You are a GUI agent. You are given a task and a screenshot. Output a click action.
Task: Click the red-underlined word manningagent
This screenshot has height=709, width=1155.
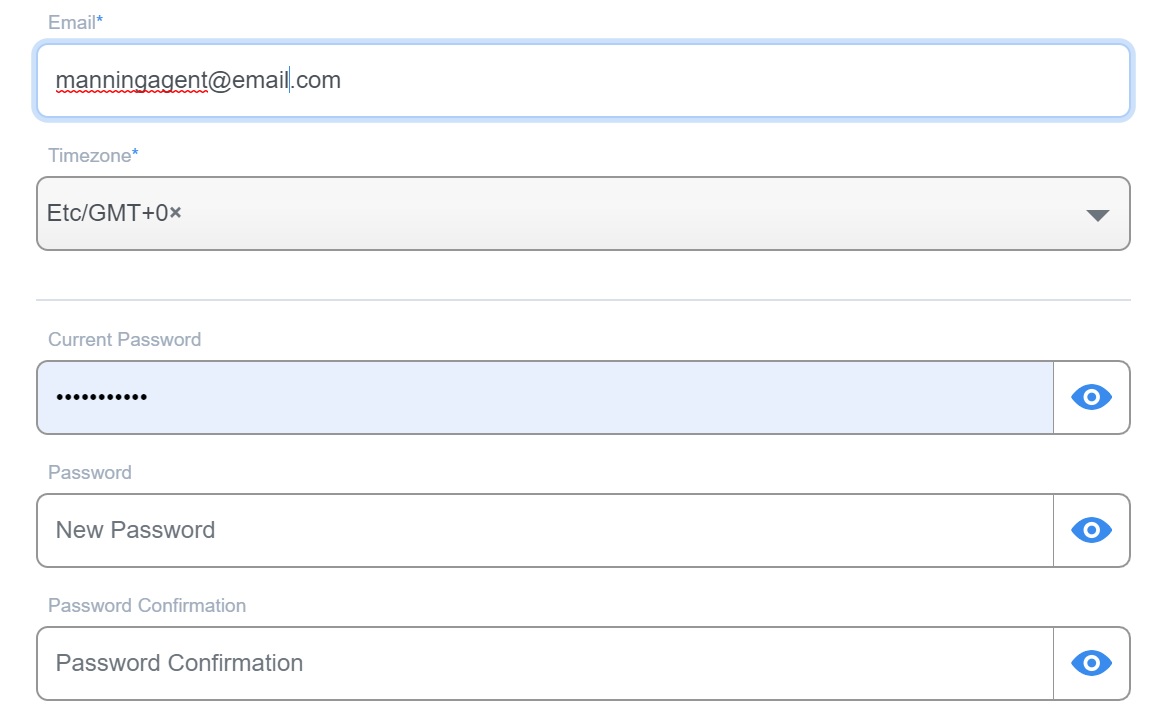(131, 80)
